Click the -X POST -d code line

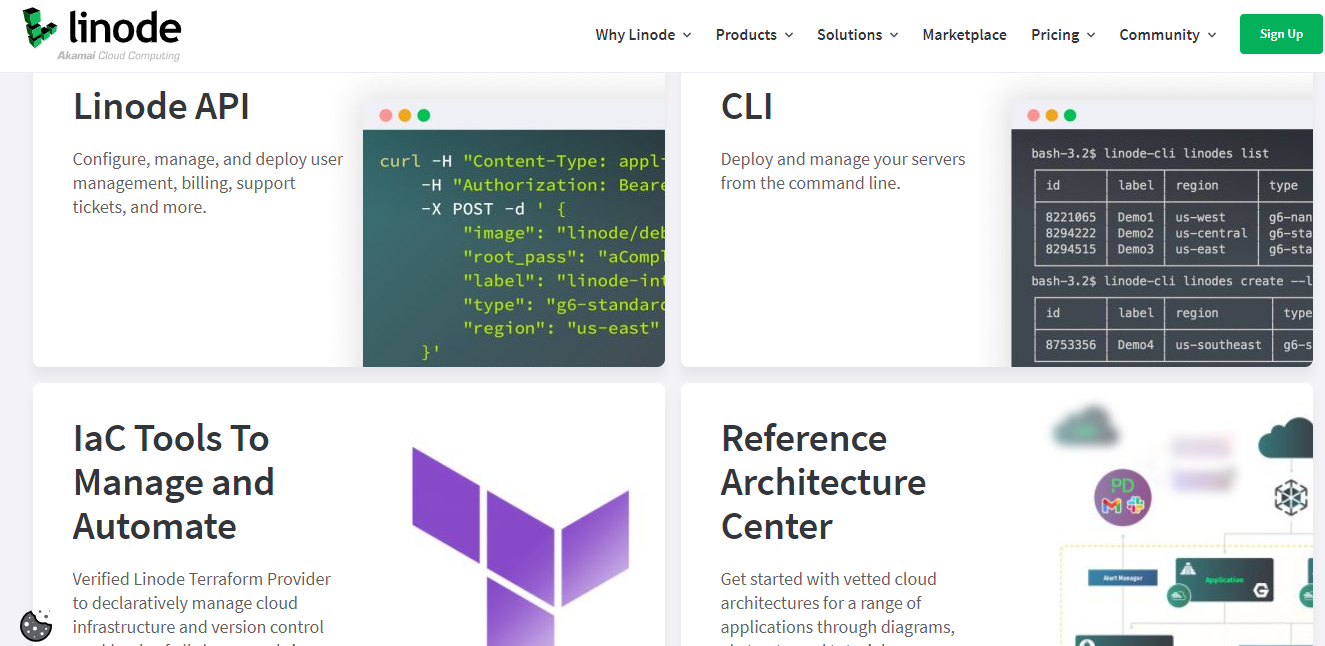[494, 209]
